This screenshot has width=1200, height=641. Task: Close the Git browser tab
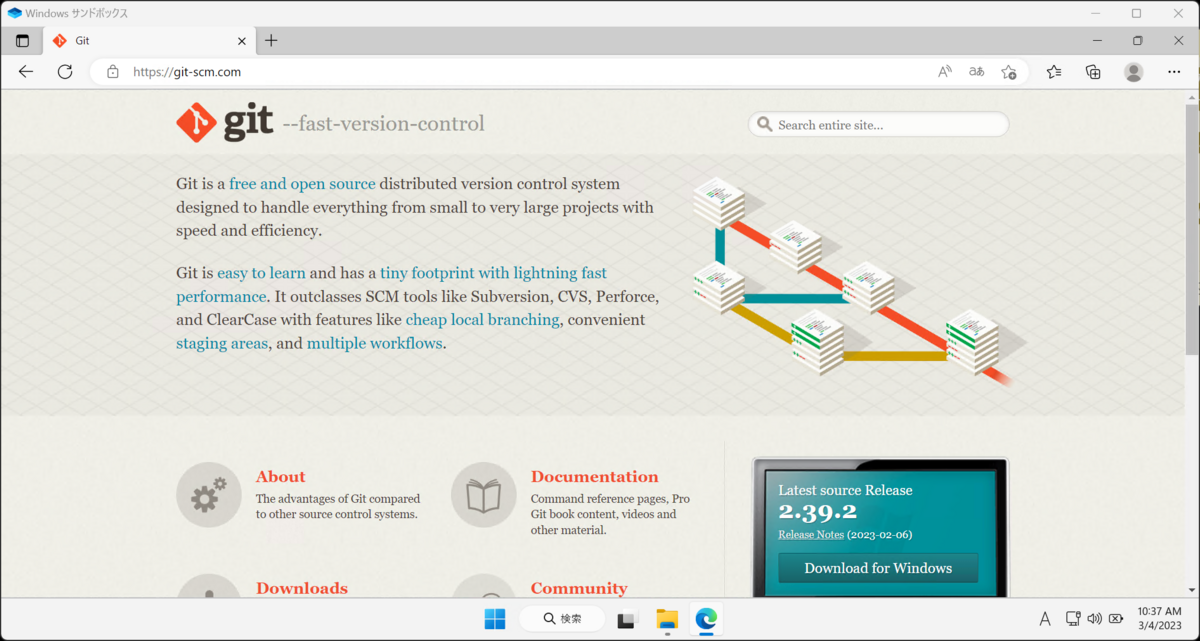(242, 41)
